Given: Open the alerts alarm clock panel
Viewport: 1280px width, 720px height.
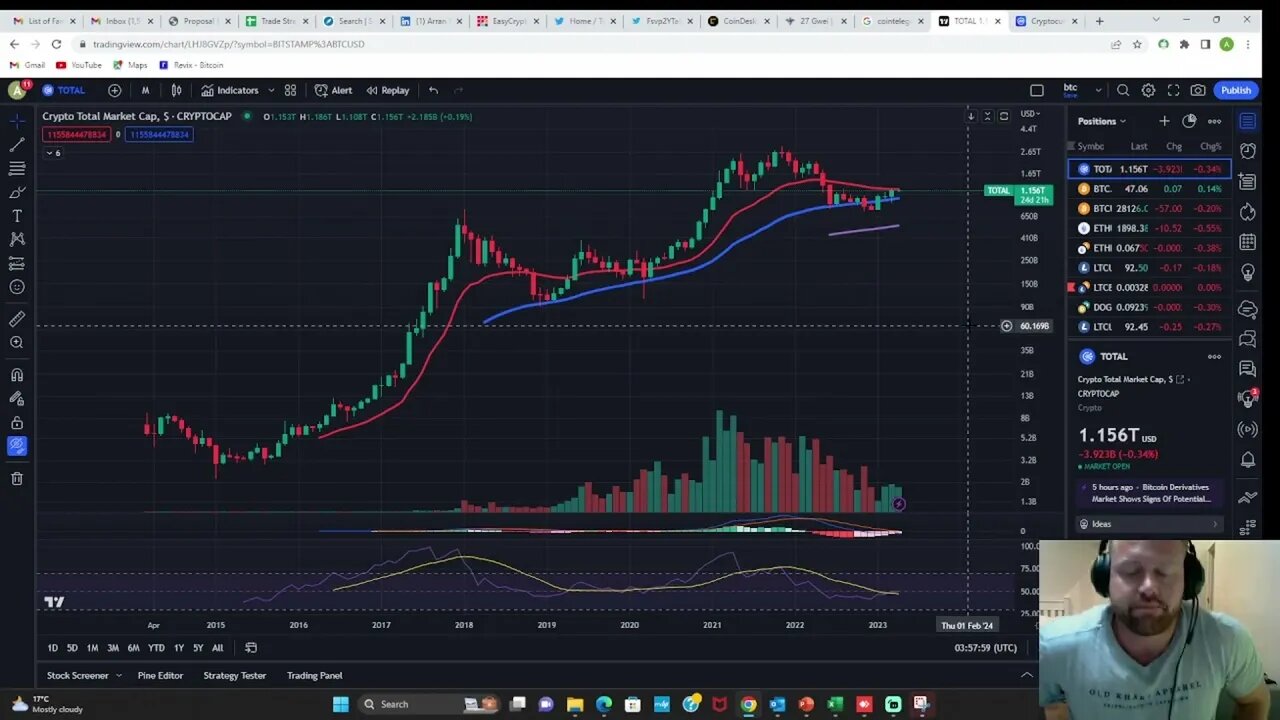Looking at the screenshot, I should pyautogui.click(x=1247, y=151).
